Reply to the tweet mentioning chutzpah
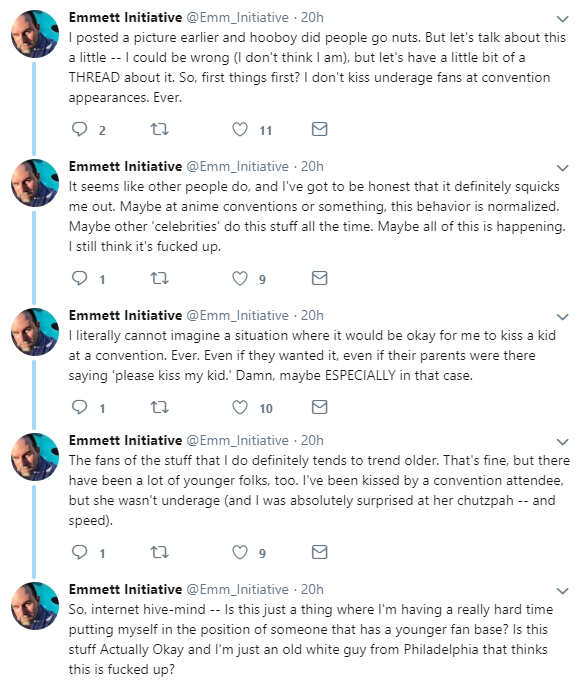Screen dimensions: 578x690 pyautogui.click(x=80, y=552)
